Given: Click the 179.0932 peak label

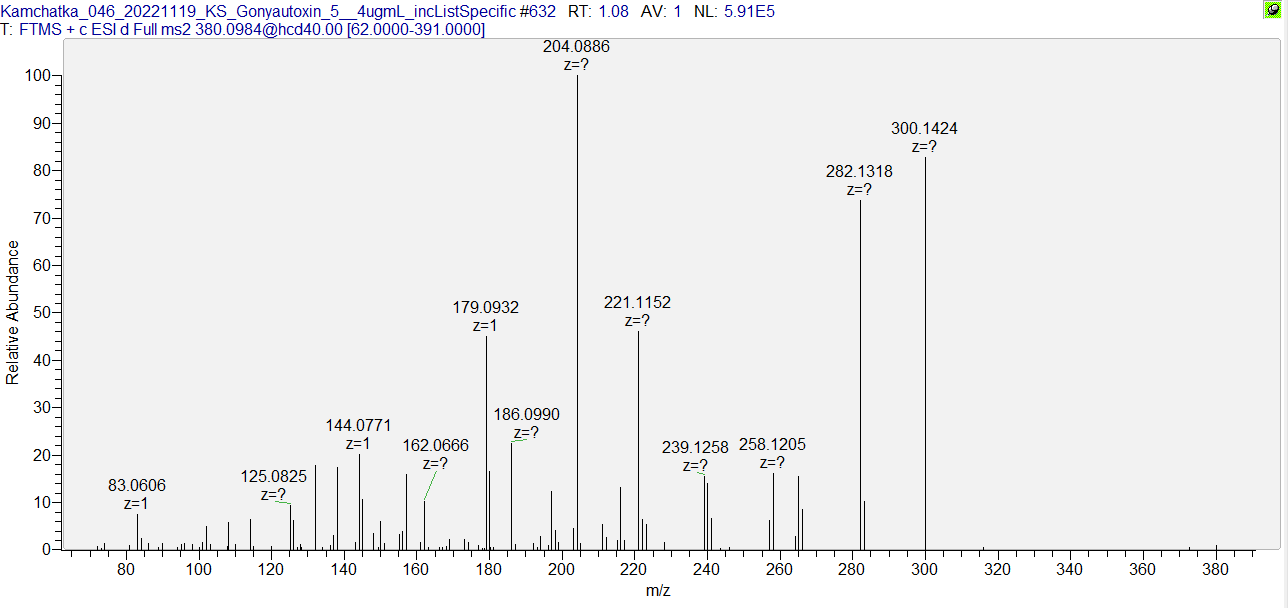Looking at the screenshot, I should [x=486, y=307].
